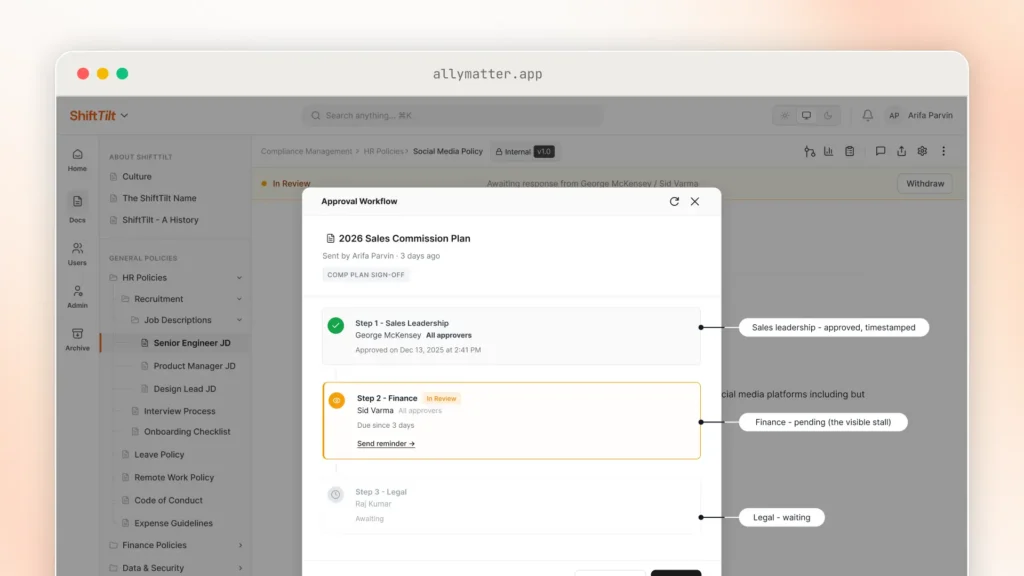Close the Approval Workflow dialog
This screenshot has width=1024, height=576.
point(695,201)
